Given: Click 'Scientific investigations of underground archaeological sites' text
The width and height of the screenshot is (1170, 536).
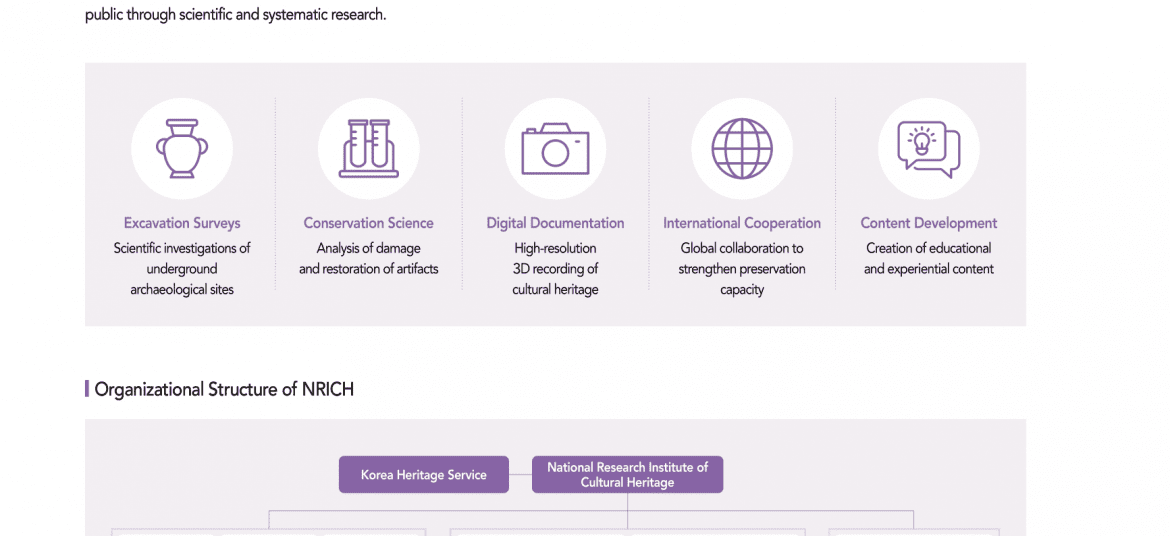Looking at the screenshot, I should click(182, 269).
